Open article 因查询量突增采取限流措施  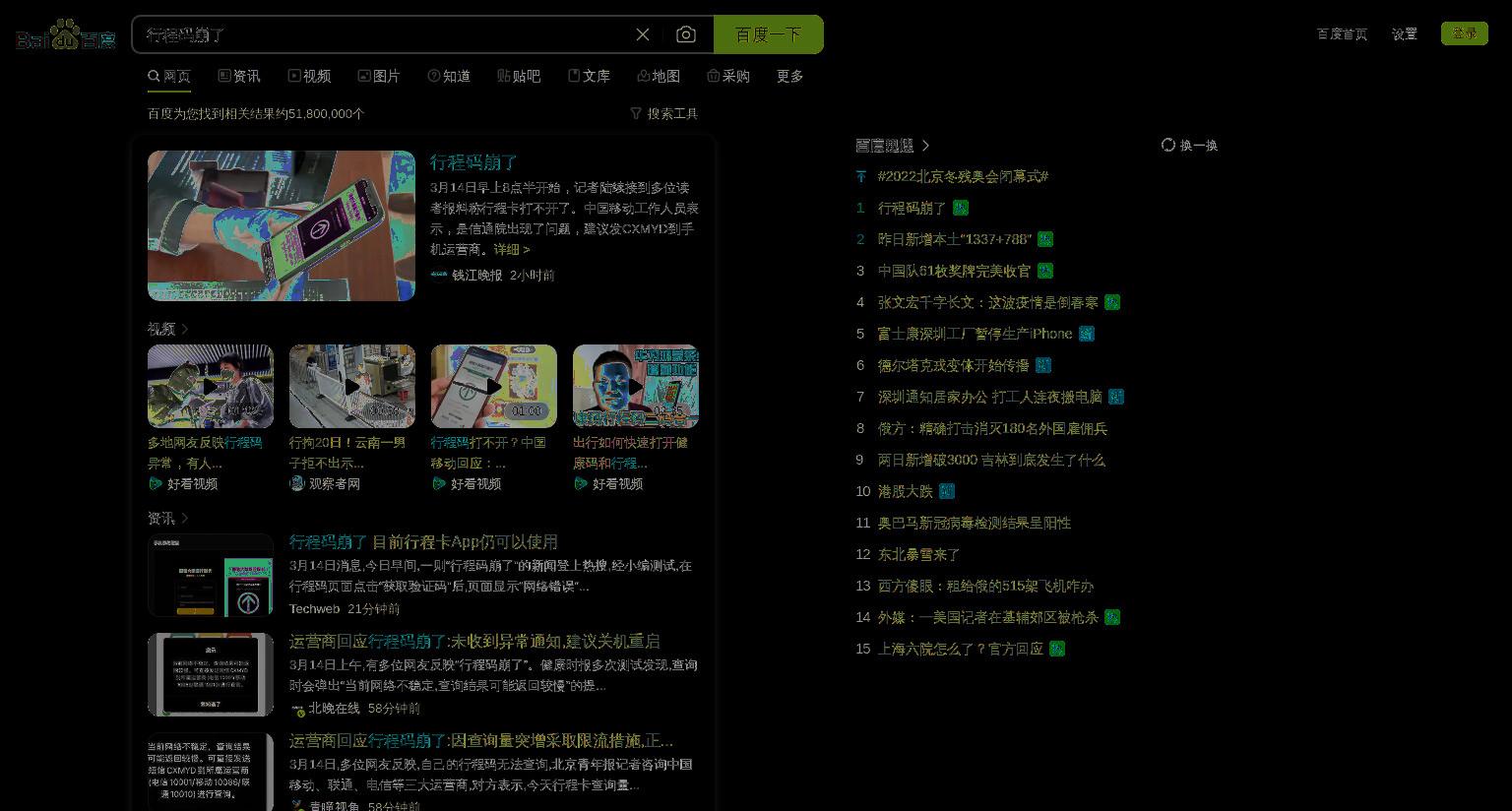(x=481, y=740)
